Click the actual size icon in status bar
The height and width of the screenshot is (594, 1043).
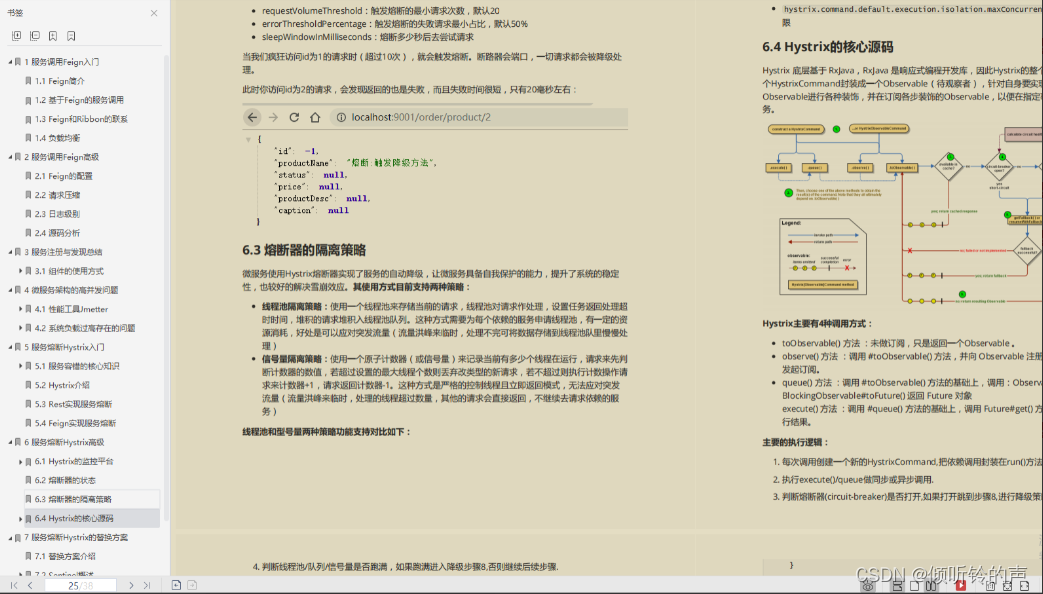tap(990, 586)
